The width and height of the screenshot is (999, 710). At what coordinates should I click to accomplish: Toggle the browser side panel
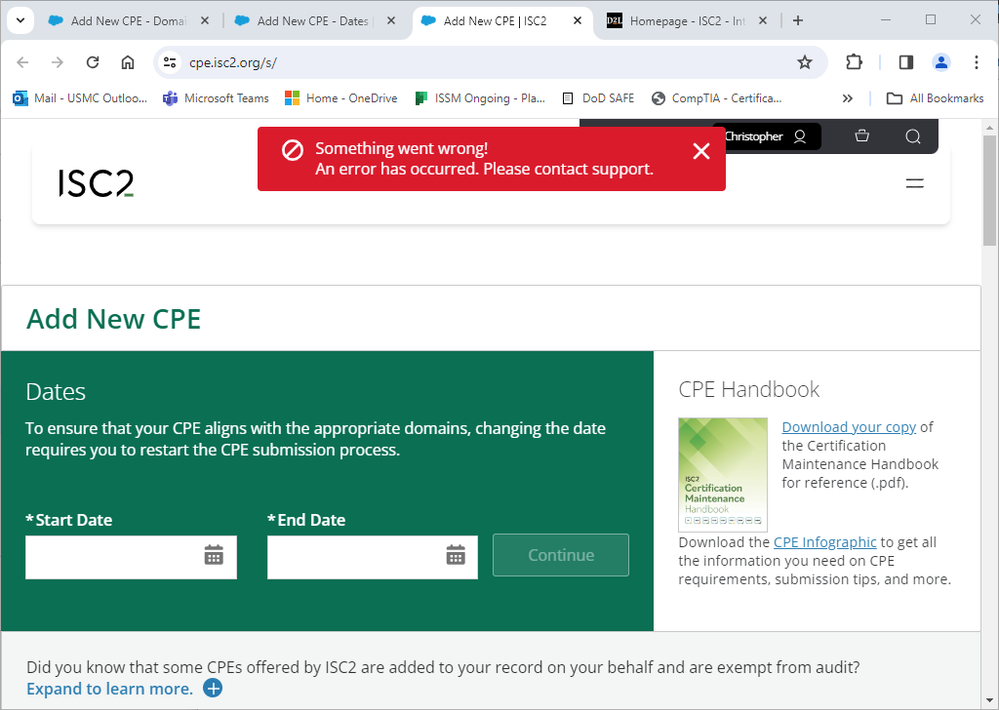pyautogui.click(x=906, y=62)
